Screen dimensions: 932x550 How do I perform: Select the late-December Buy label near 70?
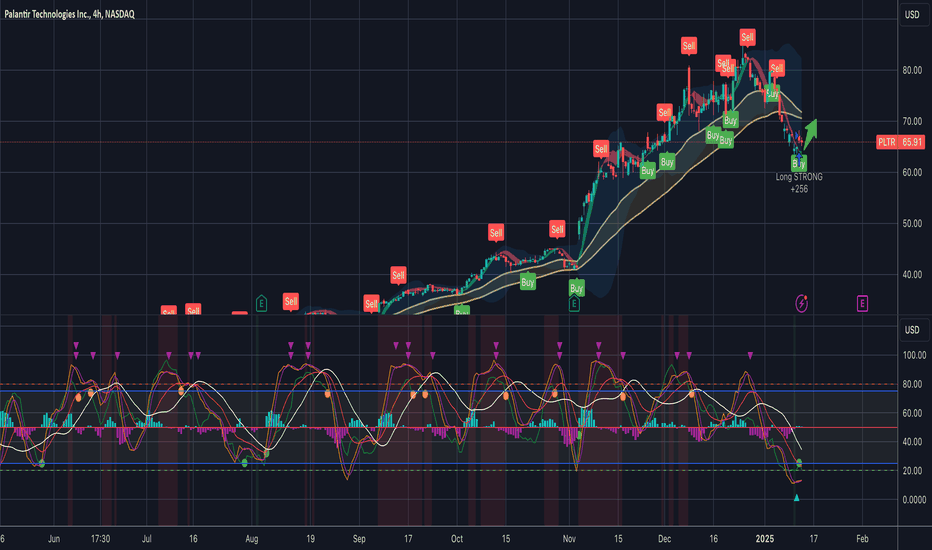731,120
